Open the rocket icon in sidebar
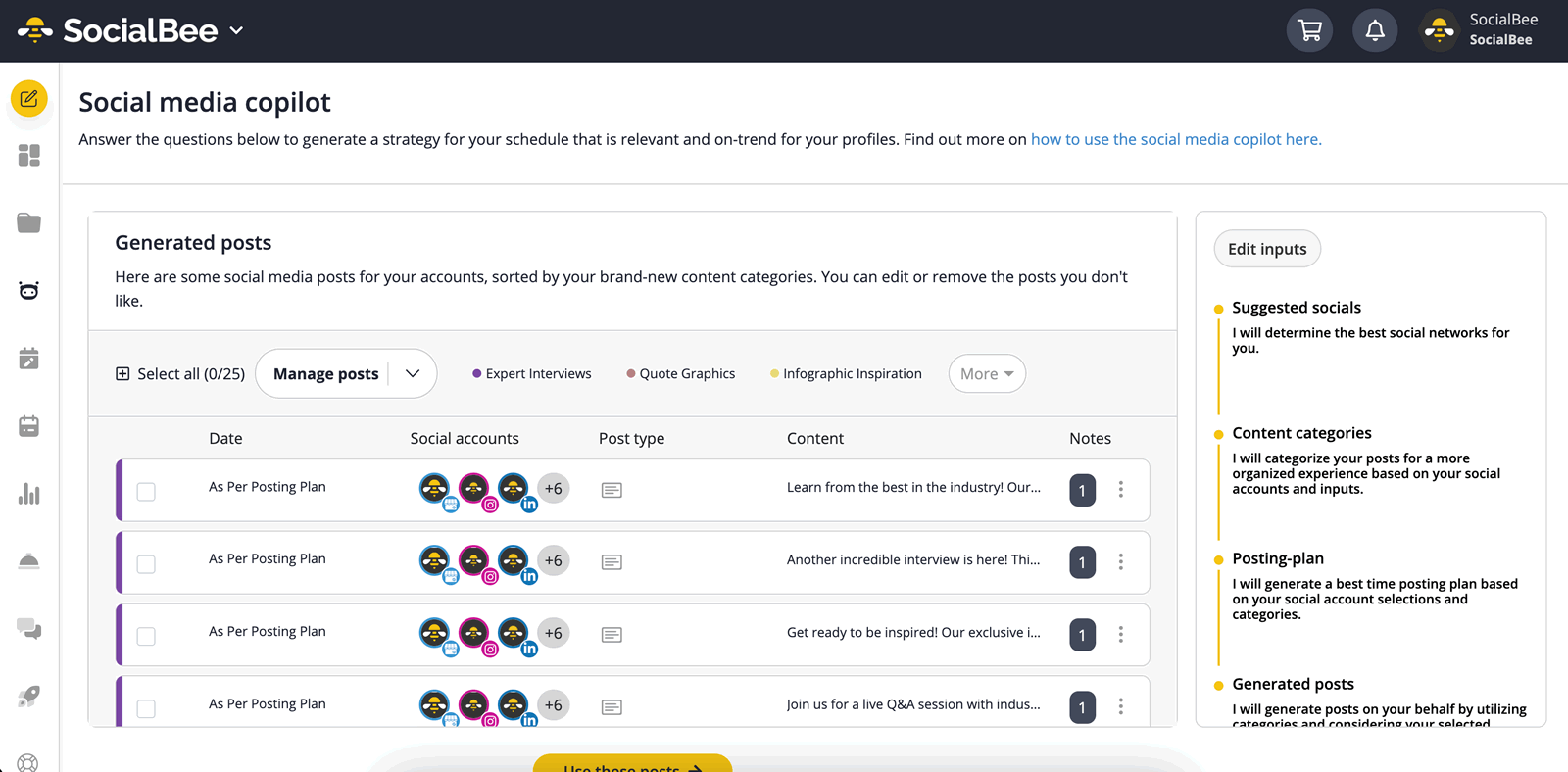 tap(29, 697)
